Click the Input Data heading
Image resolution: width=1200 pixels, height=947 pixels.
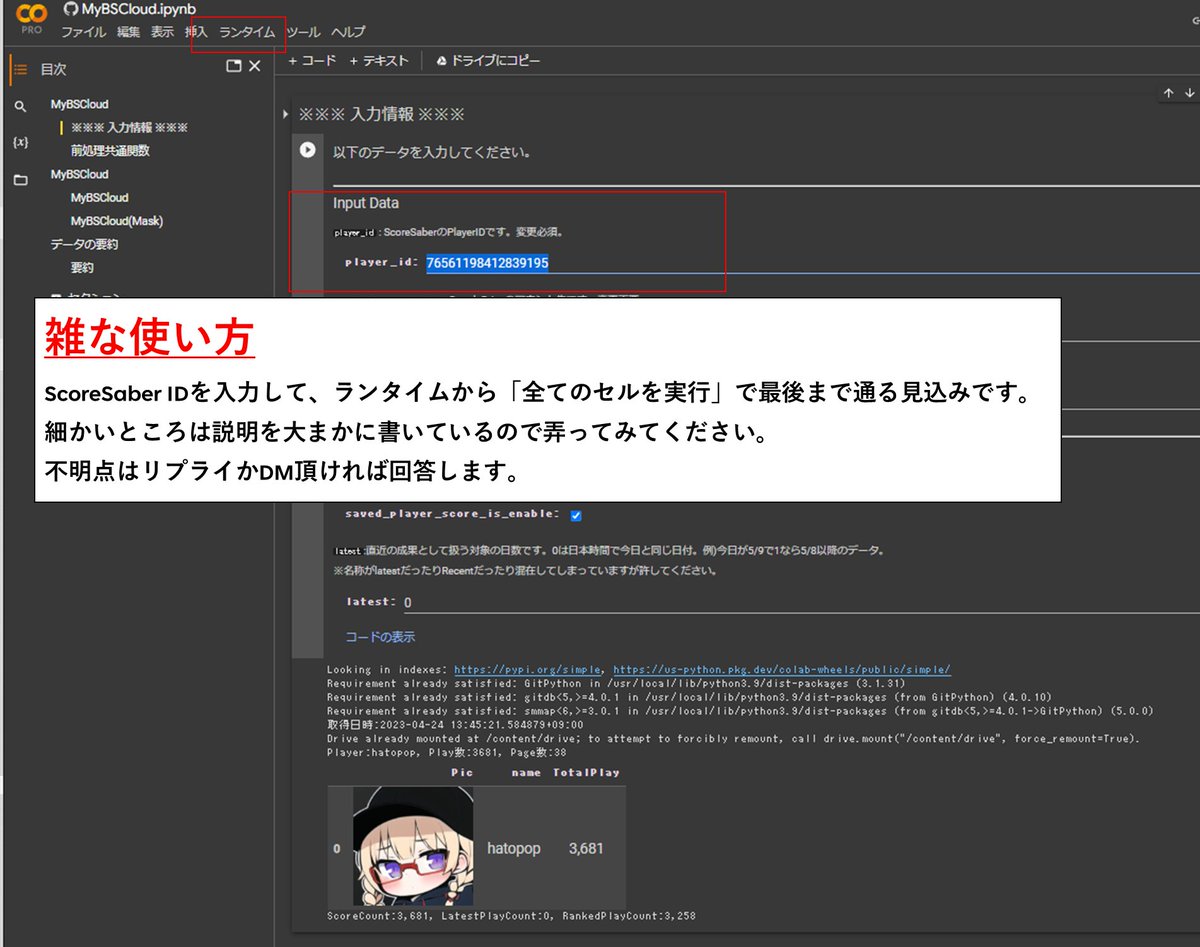point(366,203)
